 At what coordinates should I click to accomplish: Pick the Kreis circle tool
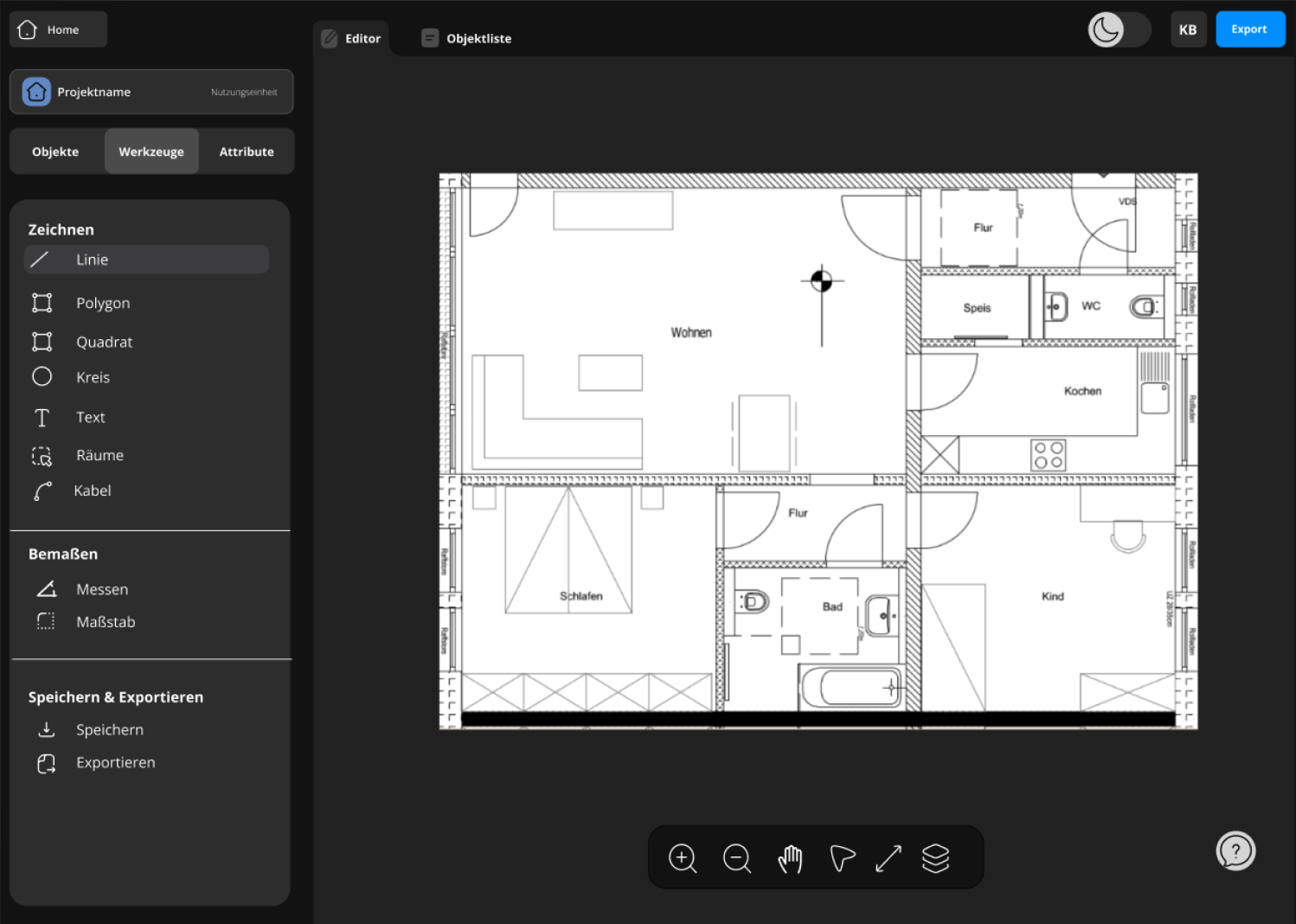point(93,377)
